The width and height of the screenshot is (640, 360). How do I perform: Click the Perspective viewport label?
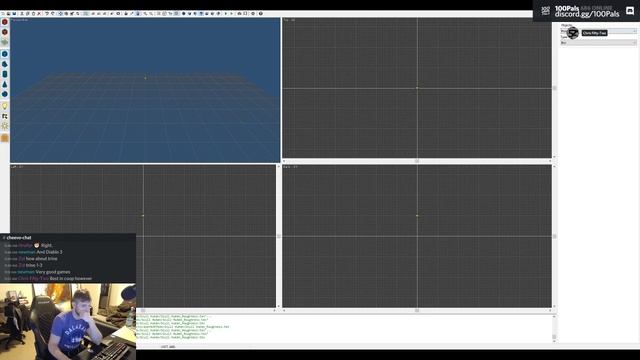coord(19,20)
